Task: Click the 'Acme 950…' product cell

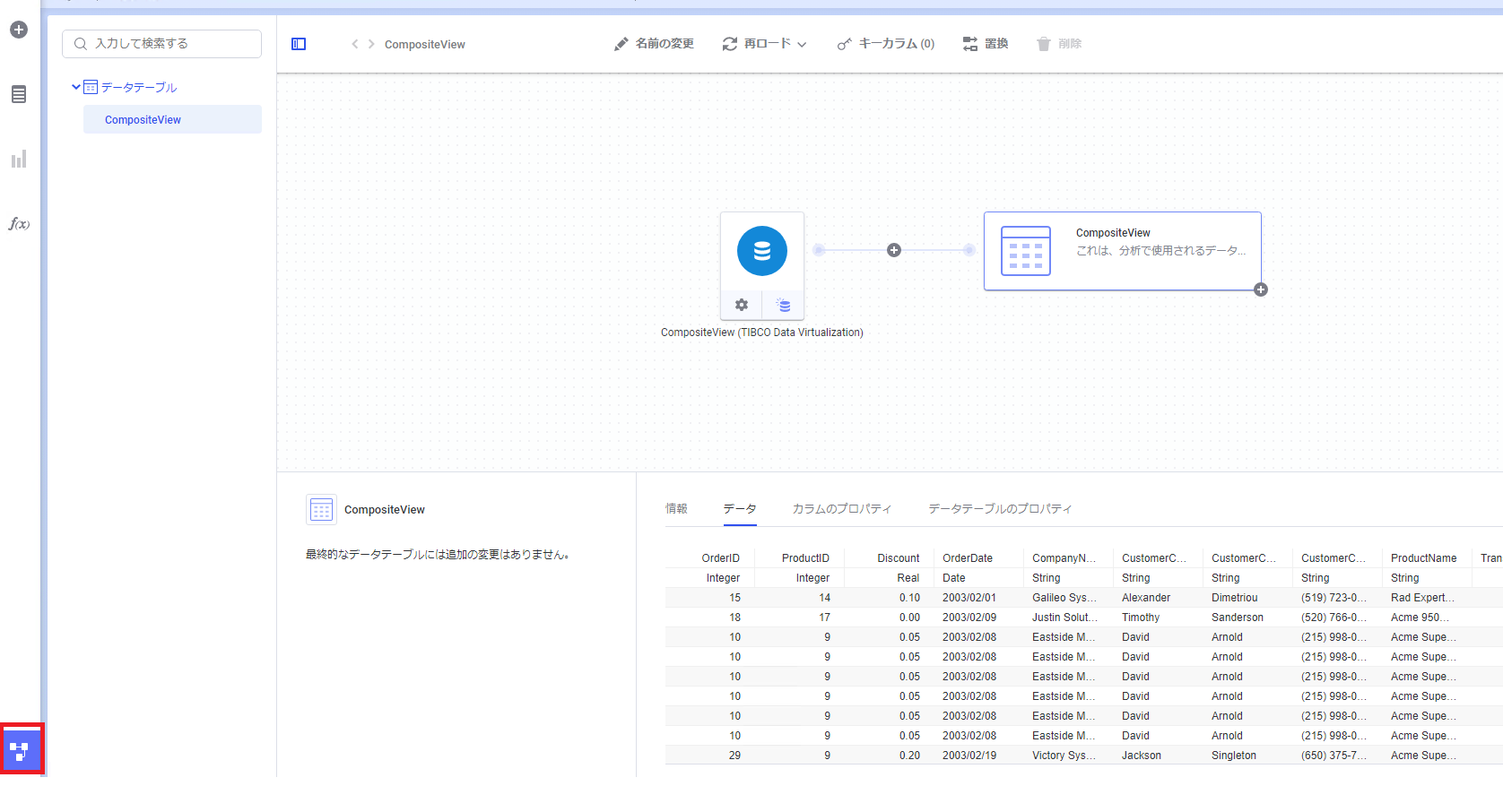Action: coord(1420,618)
